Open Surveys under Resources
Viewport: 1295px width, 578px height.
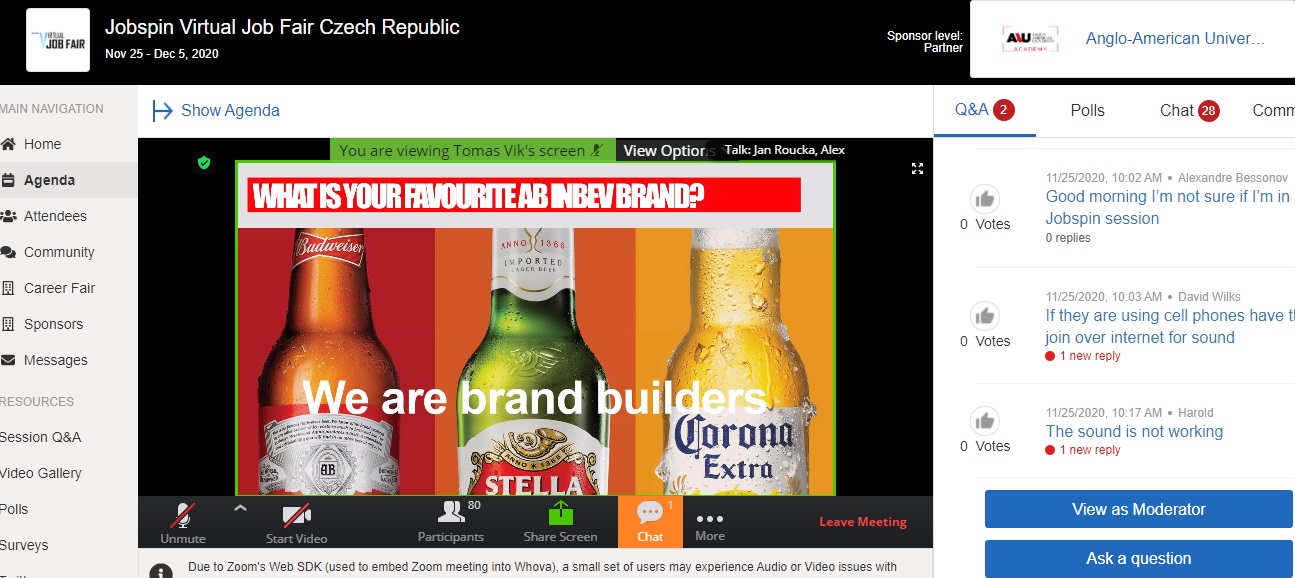click(x=24, y=545)
